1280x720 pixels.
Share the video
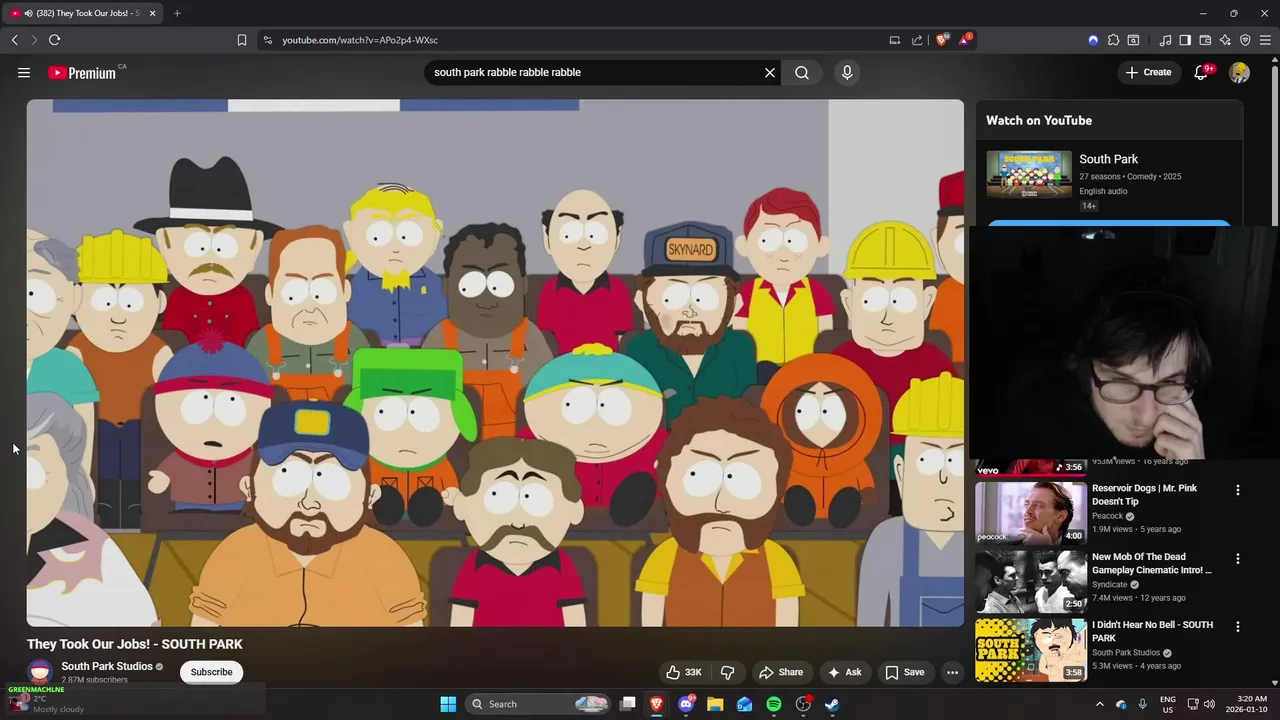point(781,672)
